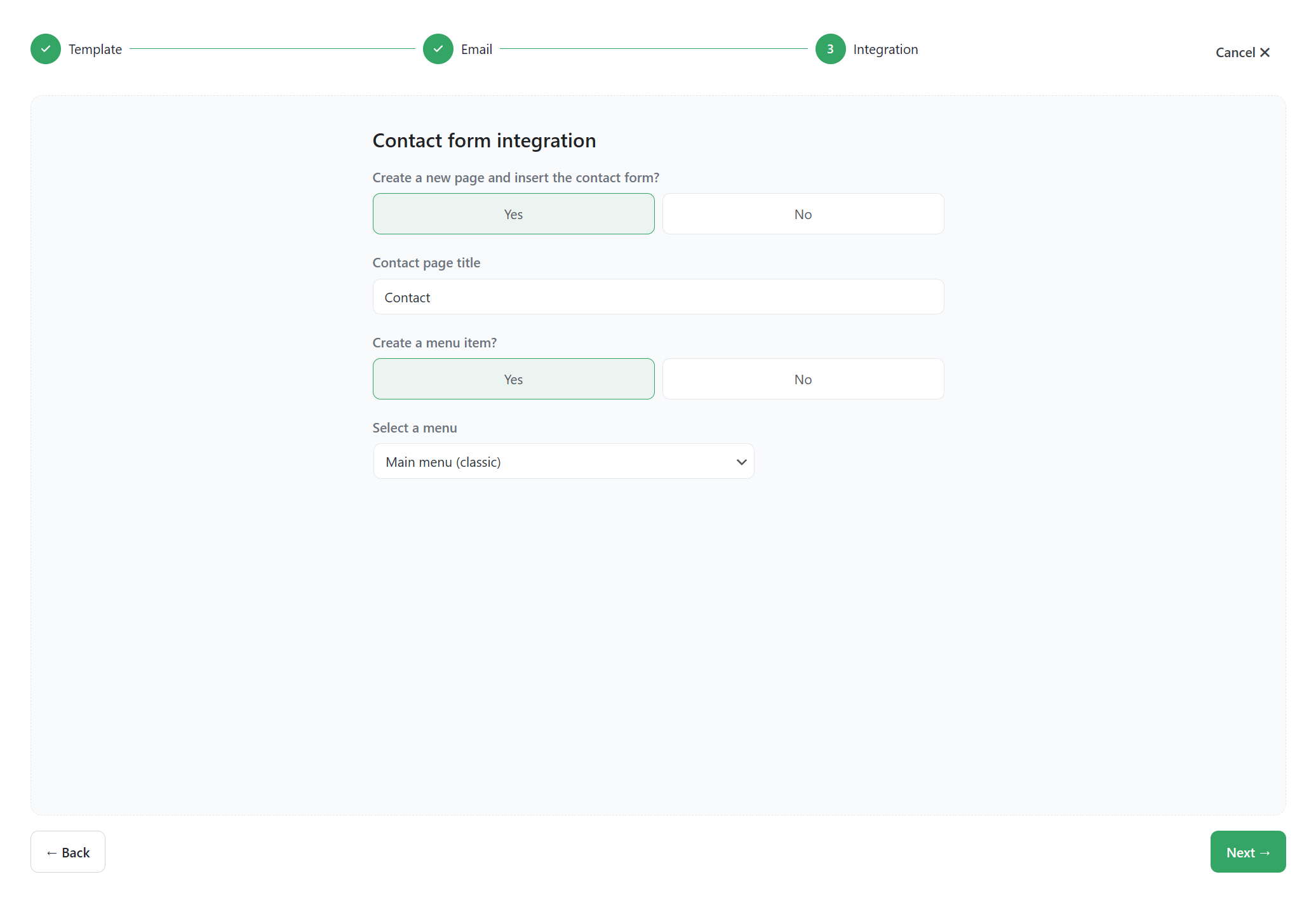Open the Select a menu dropdown

click(563, 462)
